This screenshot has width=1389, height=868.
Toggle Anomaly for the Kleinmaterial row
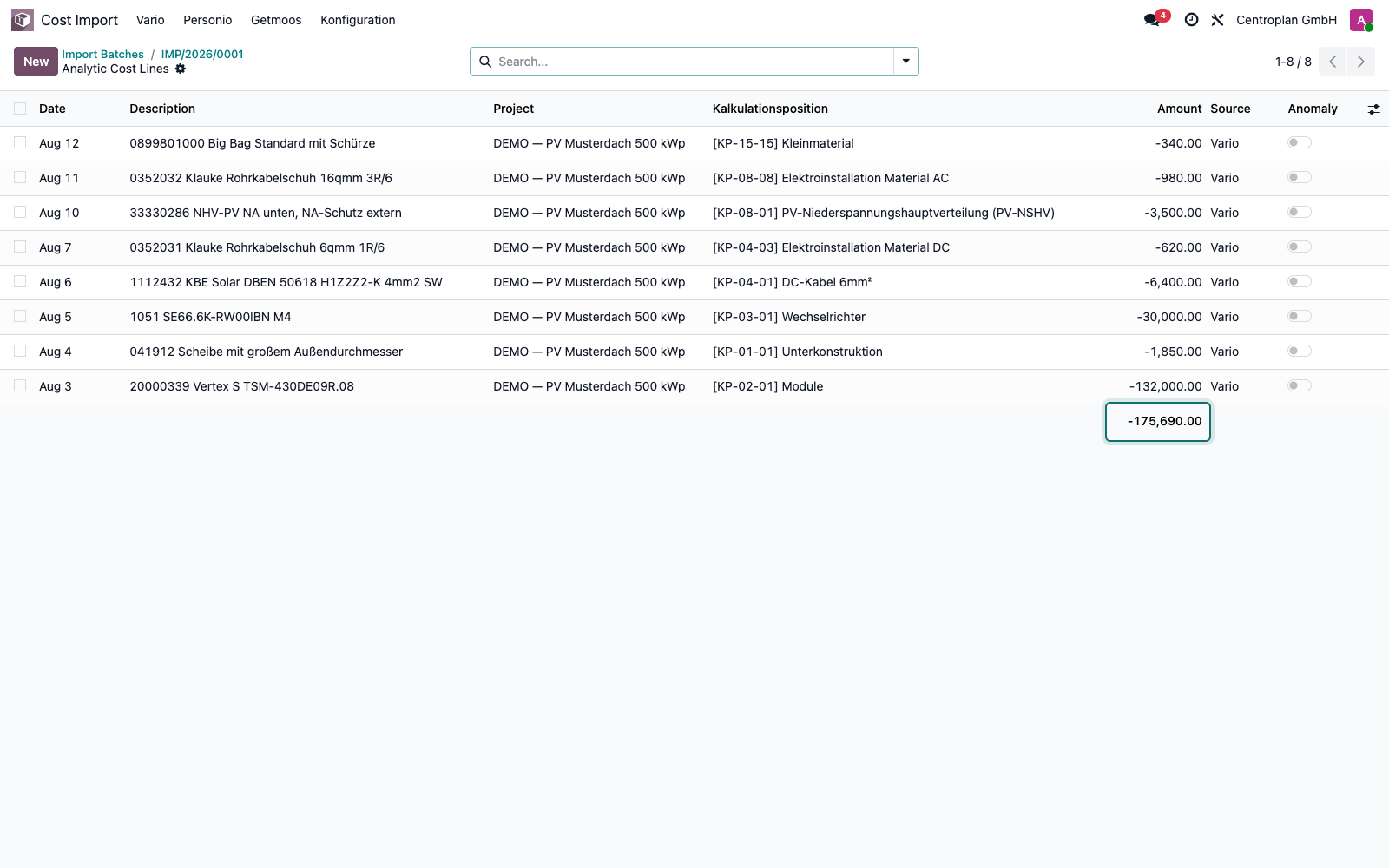(1300, 142)
